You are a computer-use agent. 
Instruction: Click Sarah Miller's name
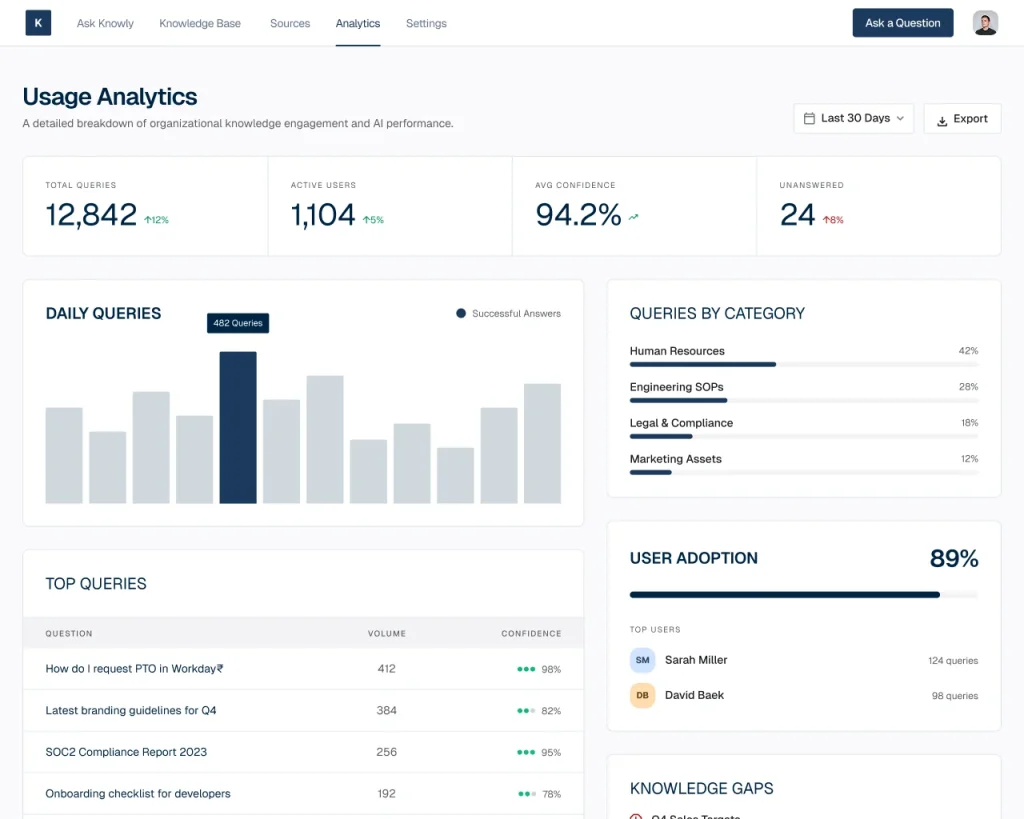[x=696, y=660]
